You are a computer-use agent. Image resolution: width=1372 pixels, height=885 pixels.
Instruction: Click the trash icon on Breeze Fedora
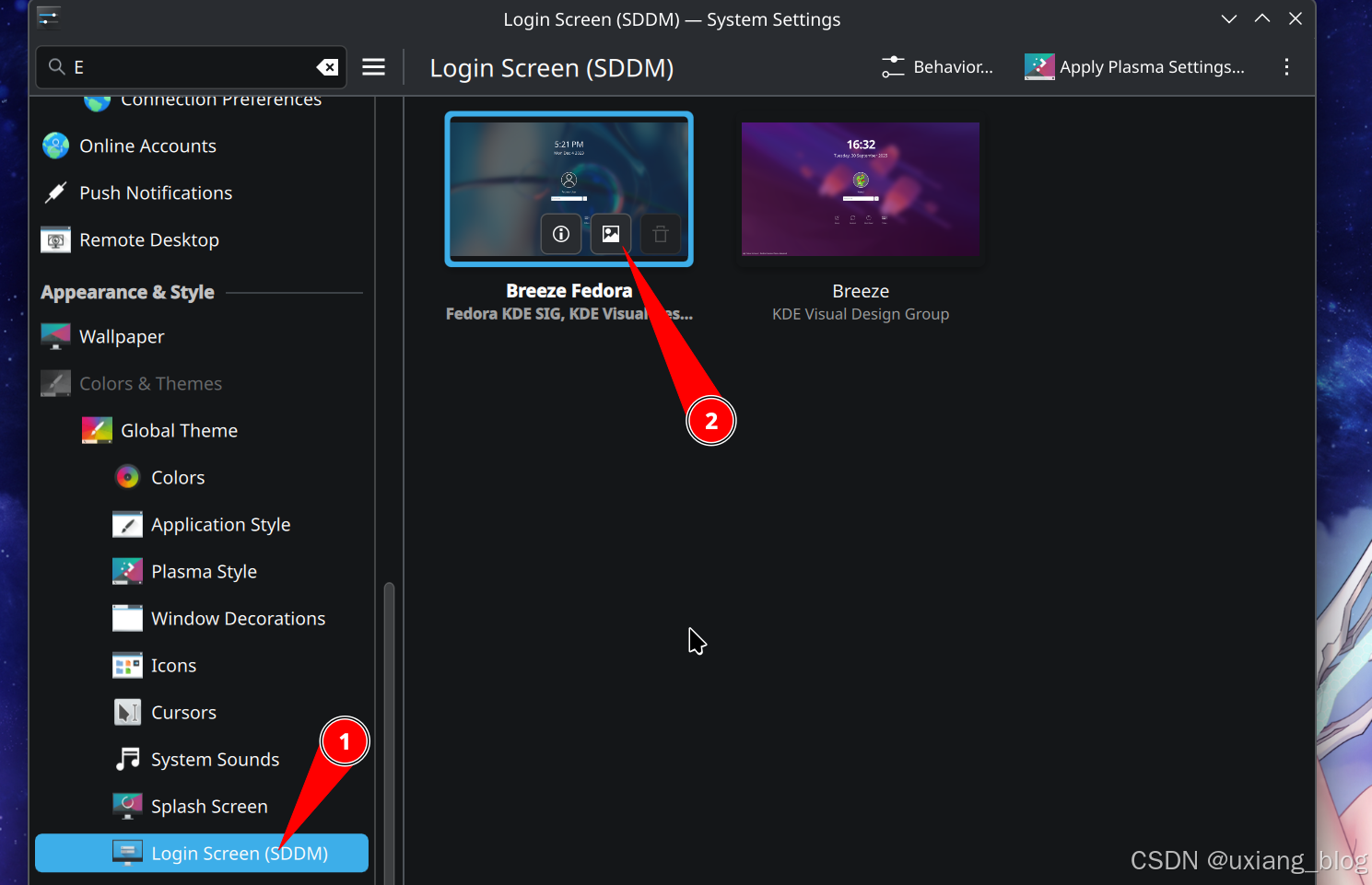[661, 234]
